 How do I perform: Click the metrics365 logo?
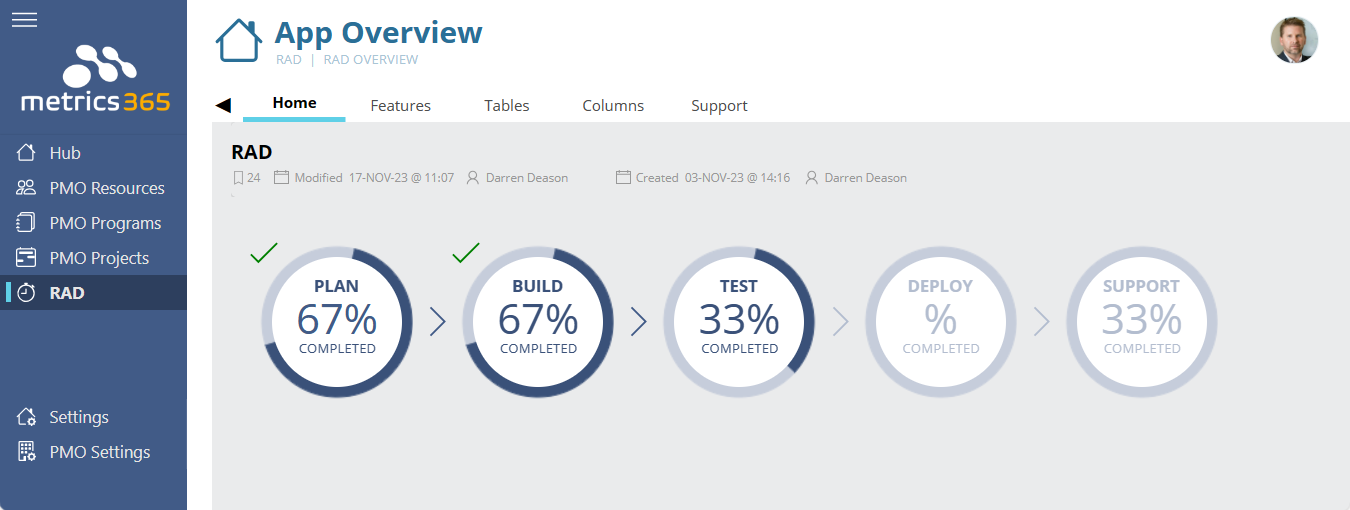click(x=96, y=79)
